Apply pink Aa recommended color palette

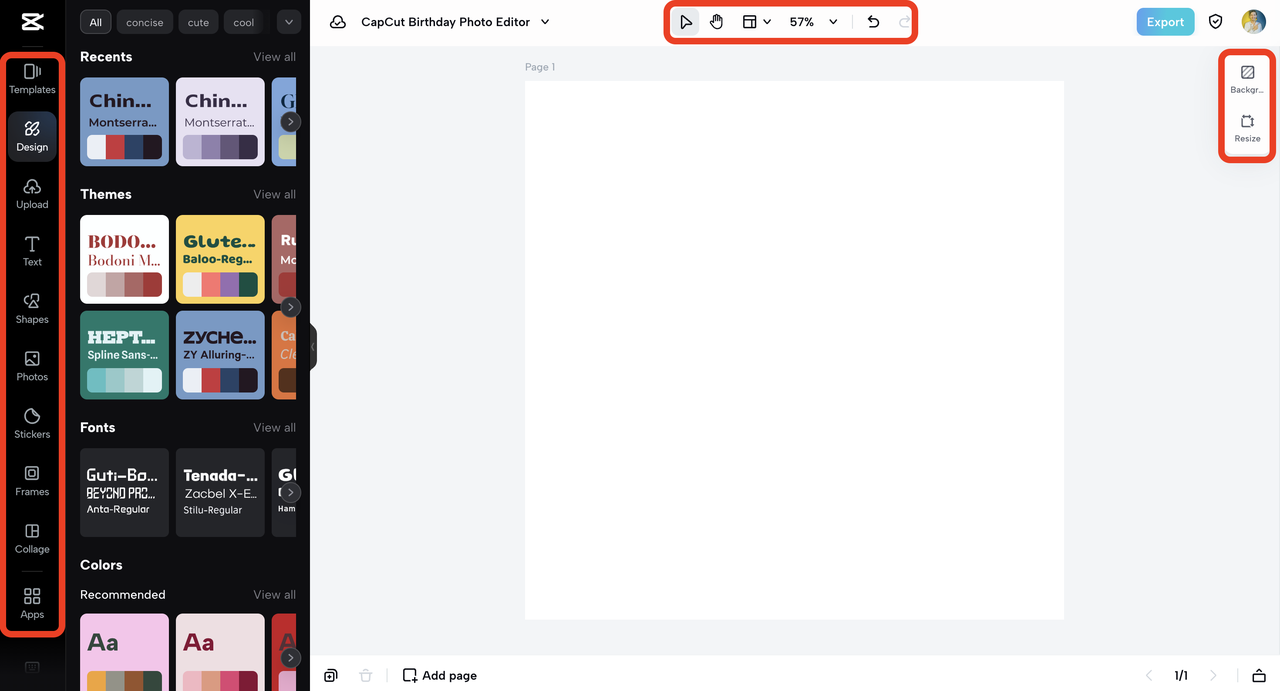coord(124,652)
